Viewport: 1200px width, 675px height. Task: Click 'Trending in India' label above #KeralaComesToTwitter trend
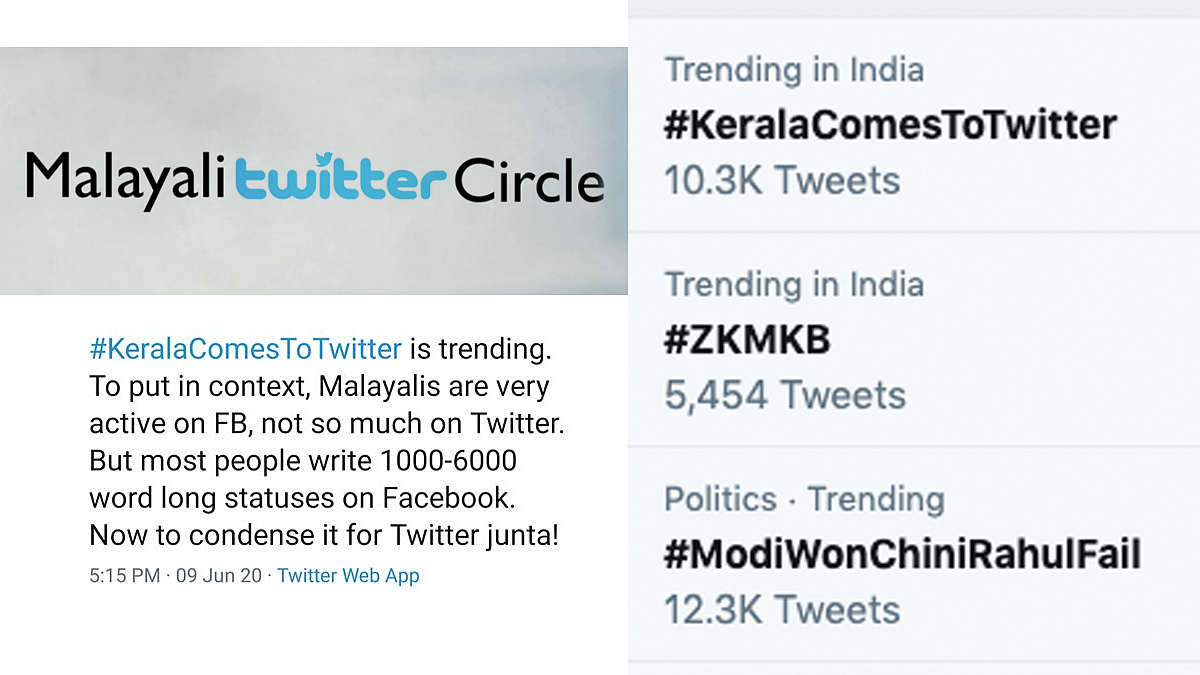(794, 70)
